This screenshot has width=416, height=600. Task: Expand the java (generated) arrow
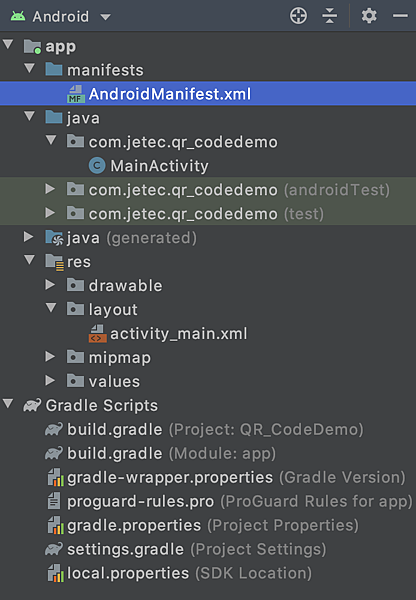tap(29, 236)
